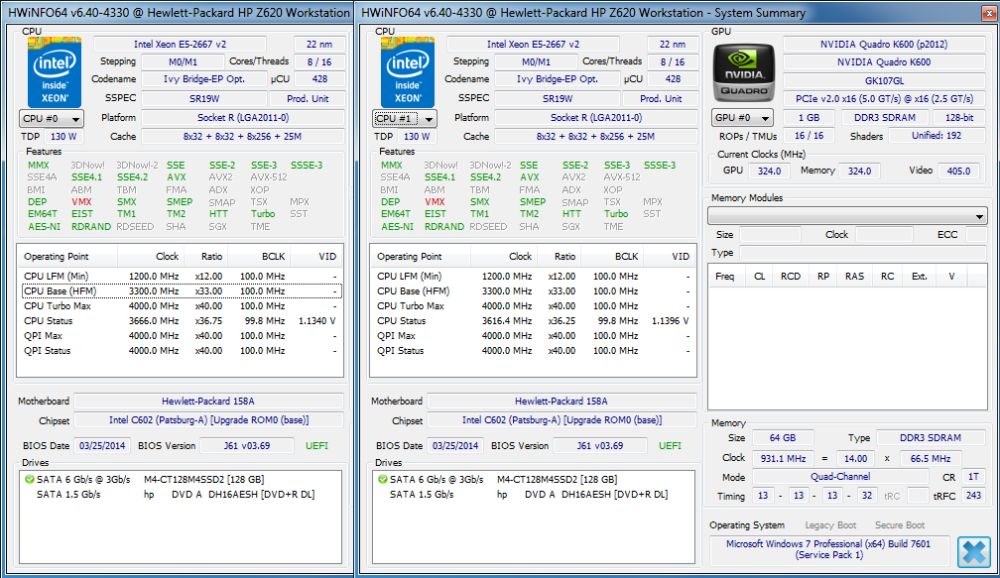Viewport: 1000px width, 578px height.
Task: Open the CPU #1 selector dropdown
Action: pyautogui.click(x=404, y=119)
